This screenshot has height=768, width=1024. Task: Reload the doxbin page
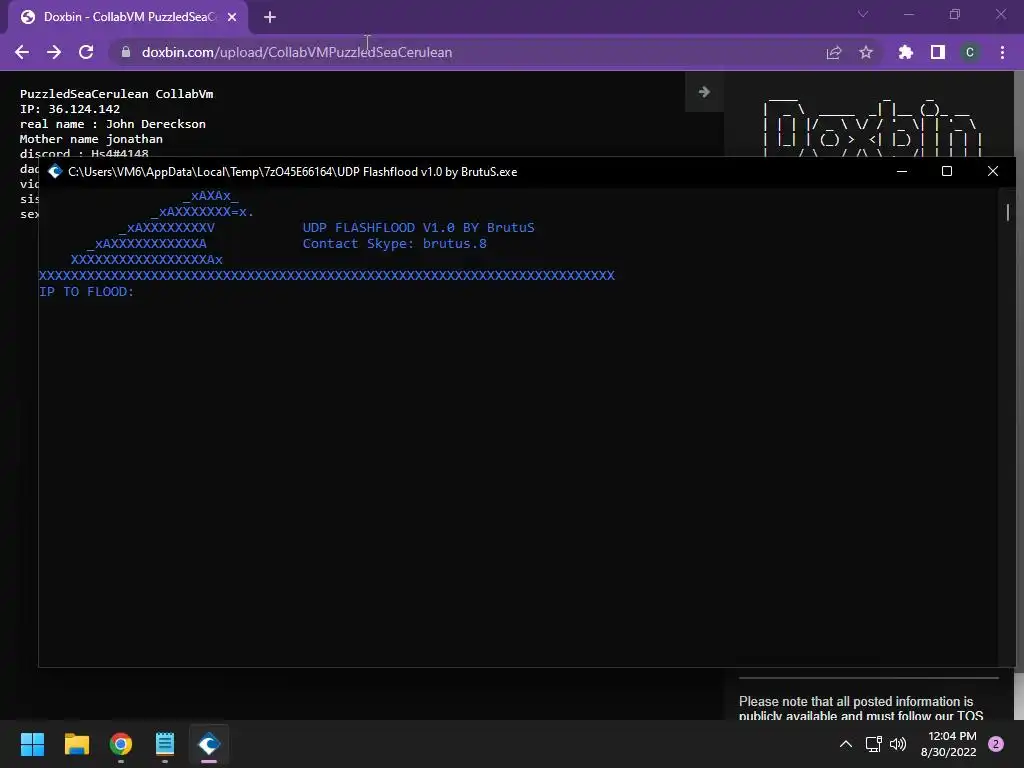(86, 52)
